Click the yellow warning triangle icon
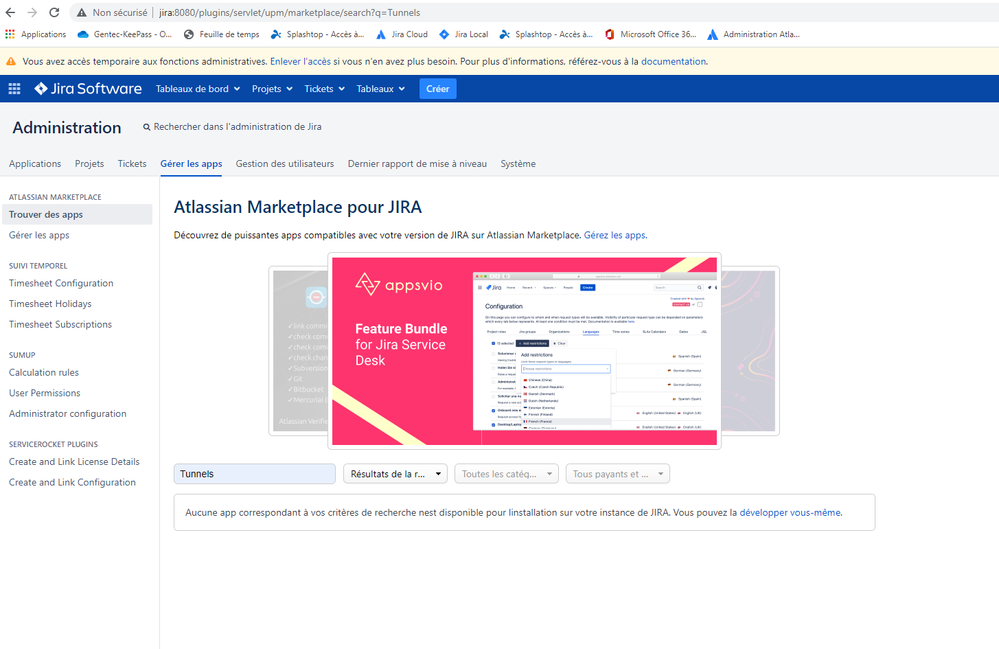999x649 pixels. point(11,62)
